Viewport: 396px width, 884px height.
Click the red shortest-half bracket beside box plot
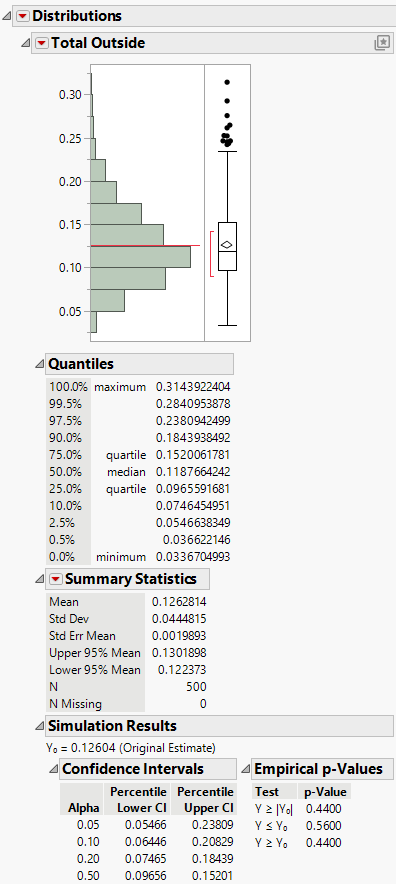coord(212,254)
